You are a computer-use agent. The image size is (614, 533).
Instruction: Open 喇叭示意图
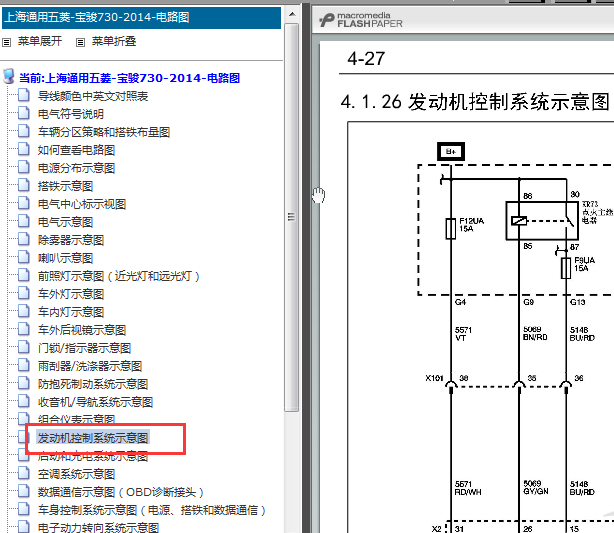tap(65, 258)
